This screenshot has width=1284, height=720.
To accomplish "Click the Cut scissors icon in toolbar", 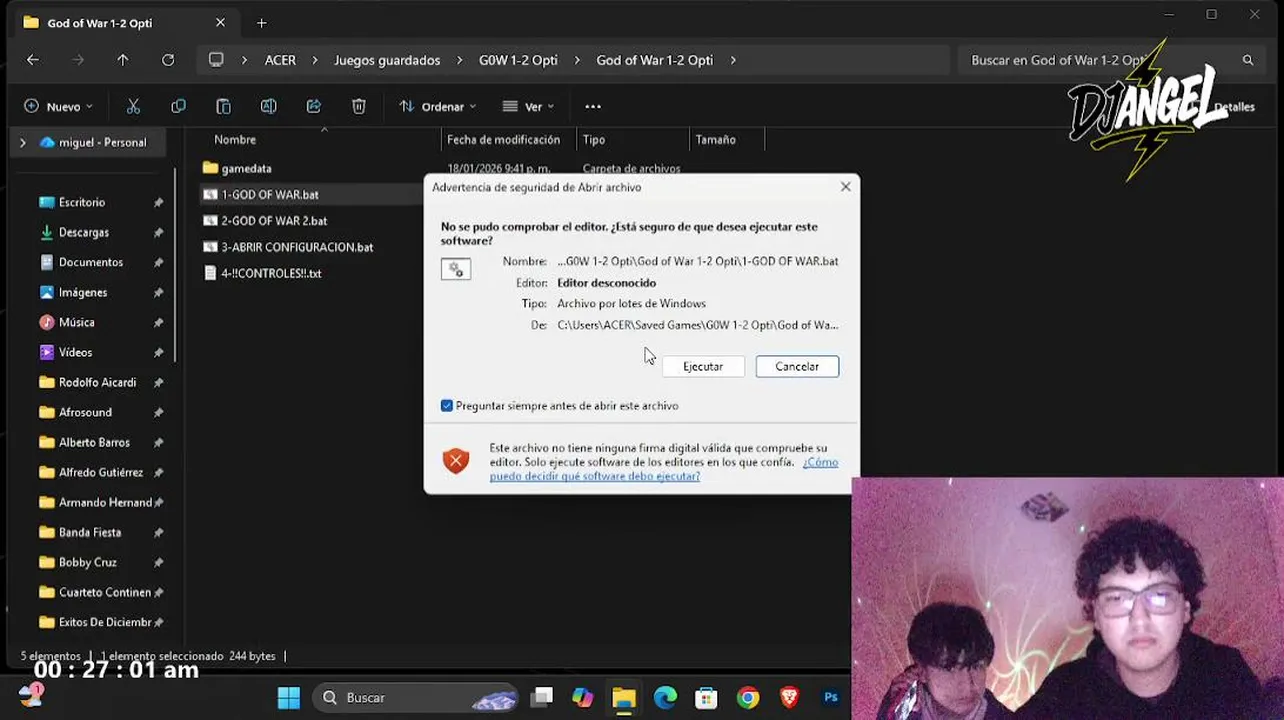I will coord(133,106).
